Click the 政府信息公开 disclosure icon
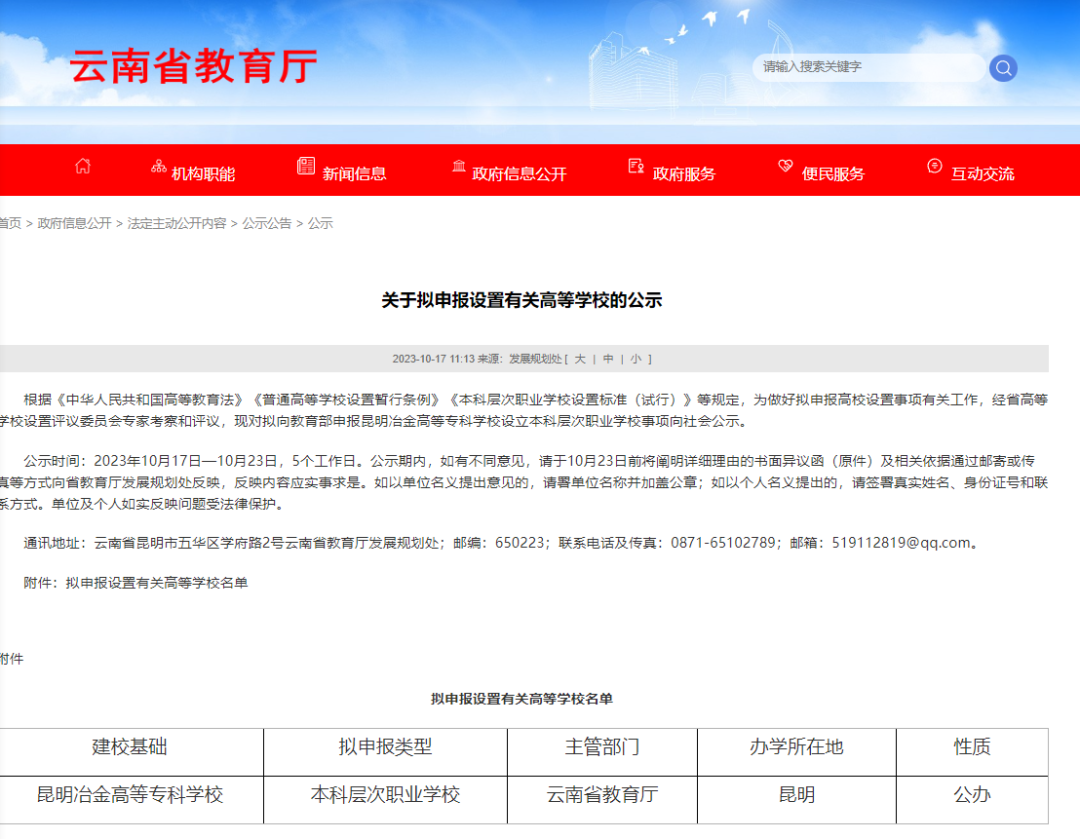Viewport: 1080px width, 839px height. coord(458,168)
